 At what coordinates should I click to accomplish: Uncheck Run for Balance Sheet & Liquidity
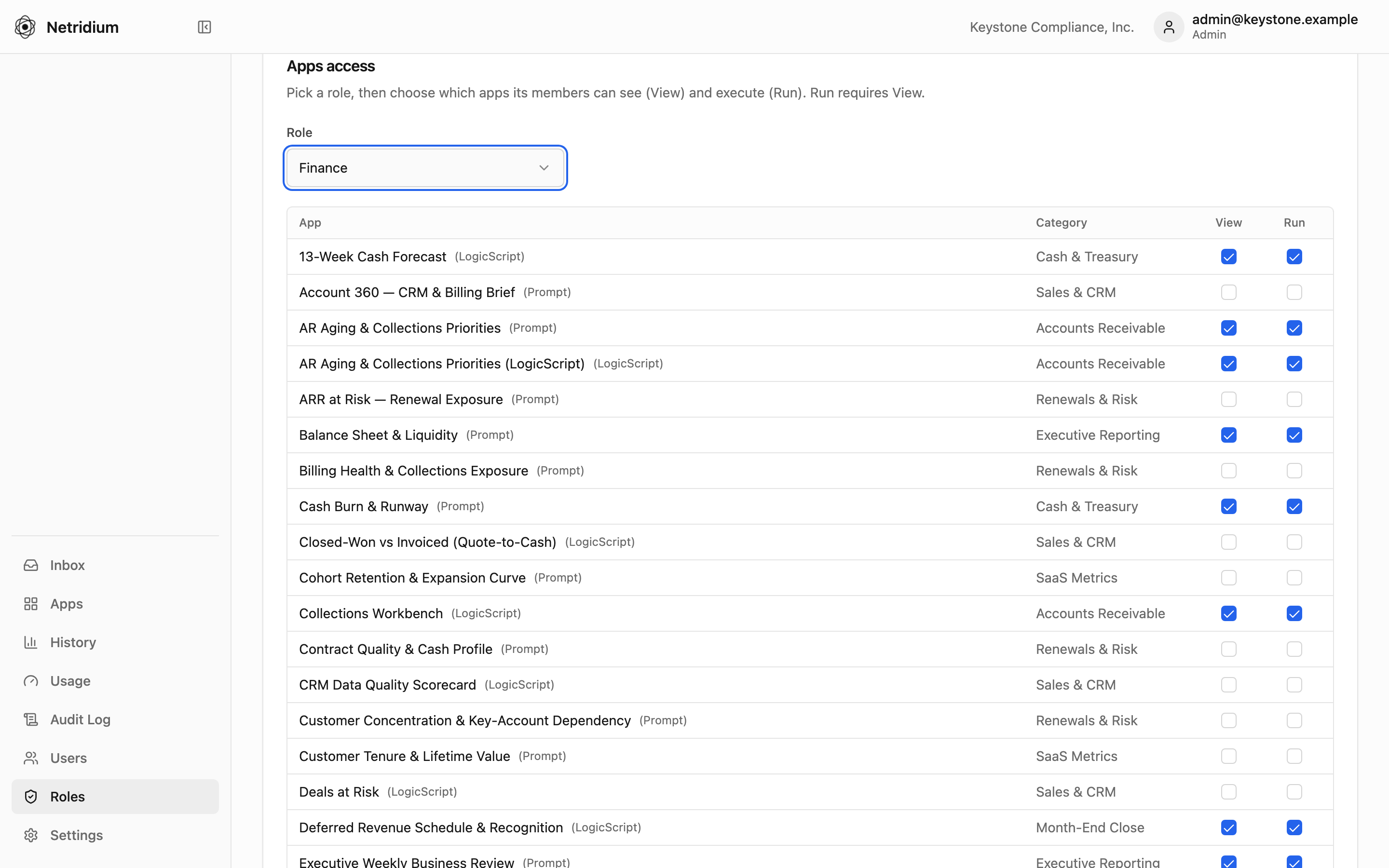pyautogui.click(x=1294, y=435)
